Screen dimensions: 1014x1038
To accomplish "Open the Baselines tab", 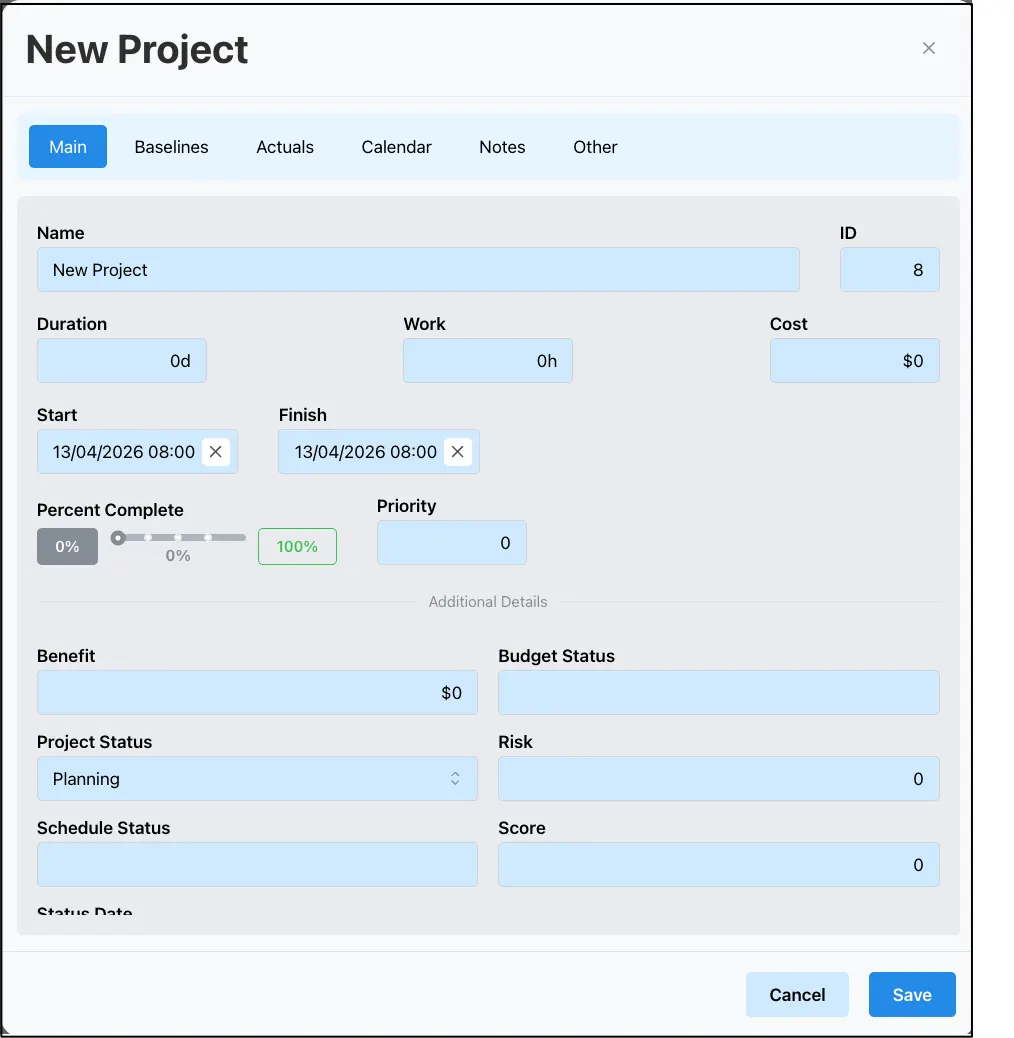I will (171, 146).
